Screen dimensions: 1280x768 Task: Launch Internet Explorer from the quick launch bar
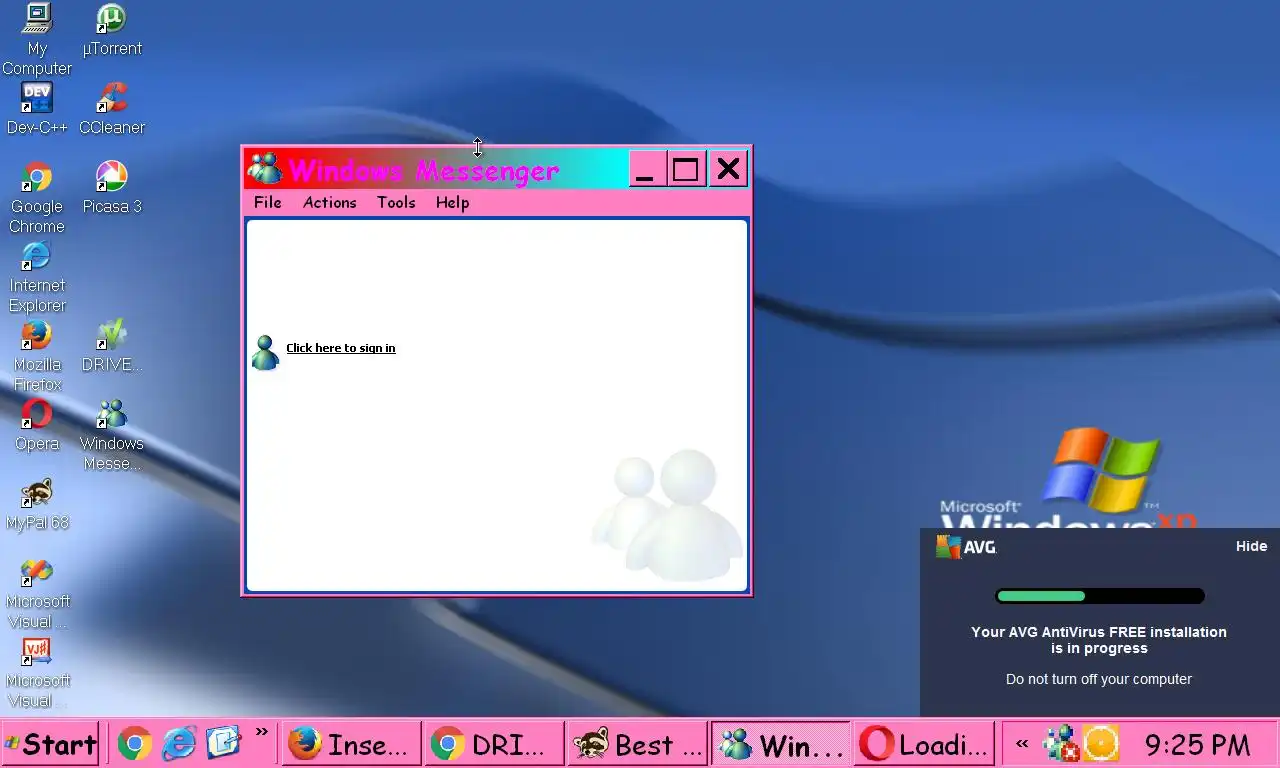(179, 744)
